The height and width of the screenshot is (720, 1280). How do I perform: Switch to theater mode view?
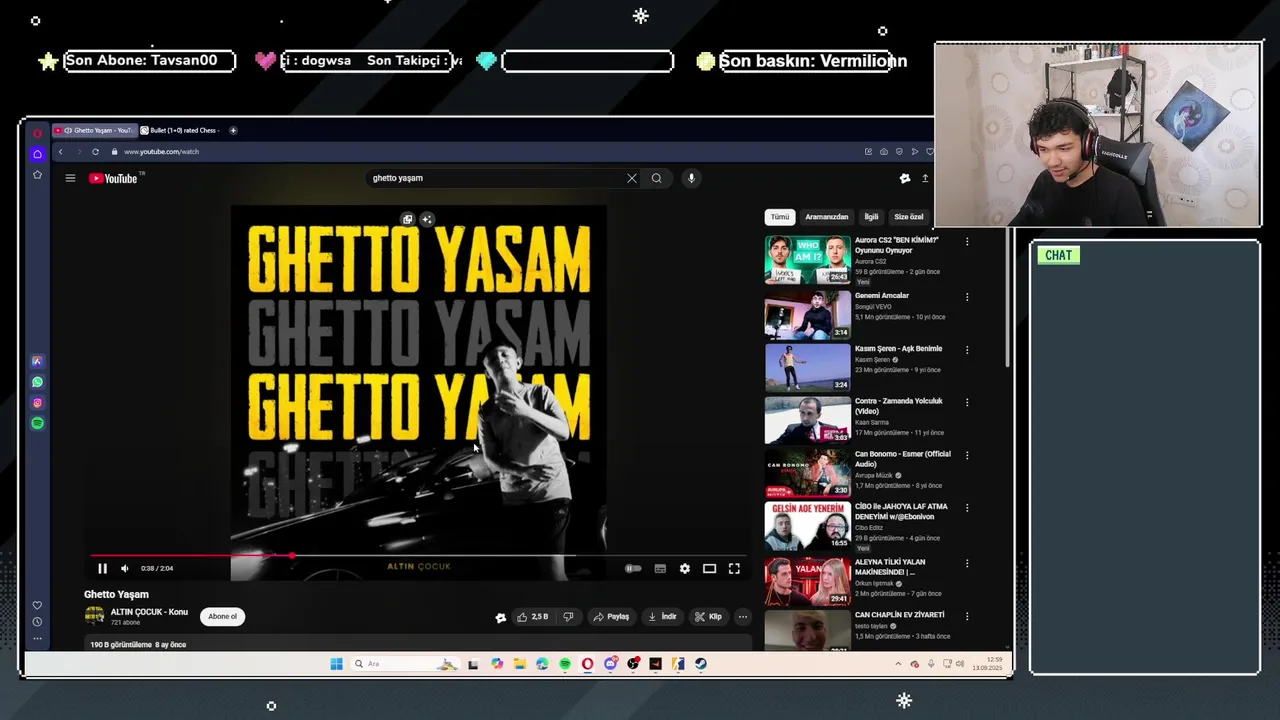pyautogui.click(x=709, y=568)
